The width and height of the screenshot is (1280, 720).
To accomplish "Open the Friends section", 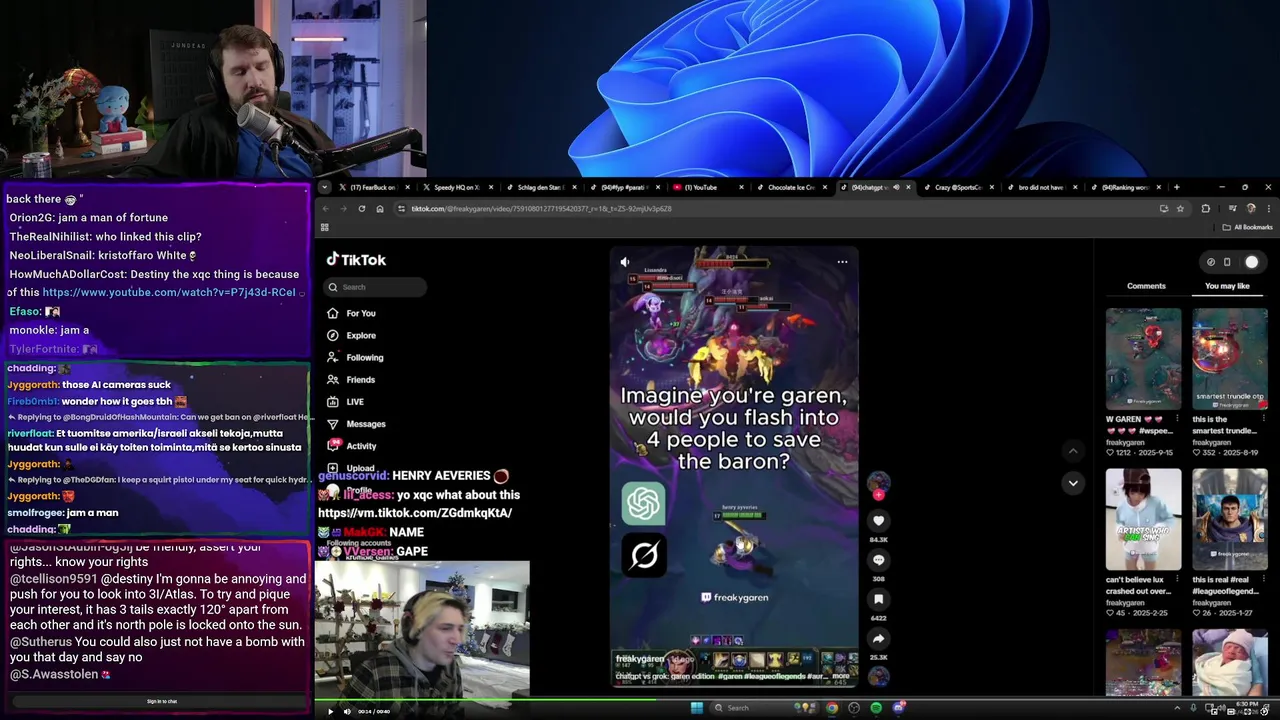I will [x=351, y=379].
